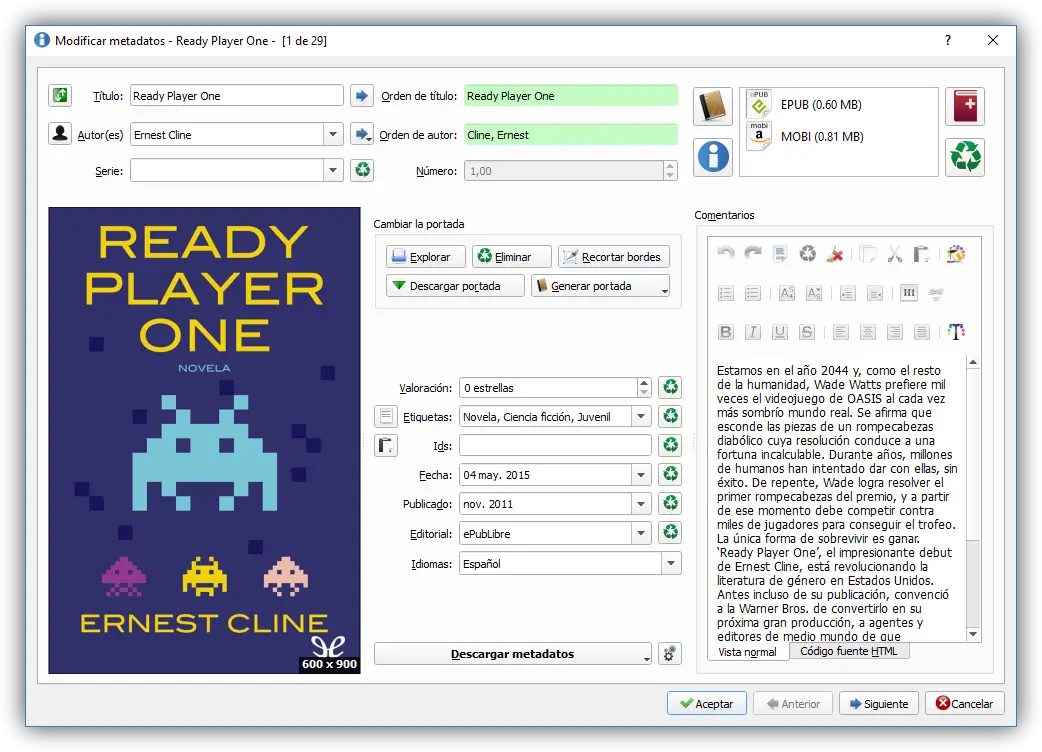This screenshot has height=752, width=1042.
Task: Open Generar portada options arrow
Action: pyautogui.click(x=664, y=289)
